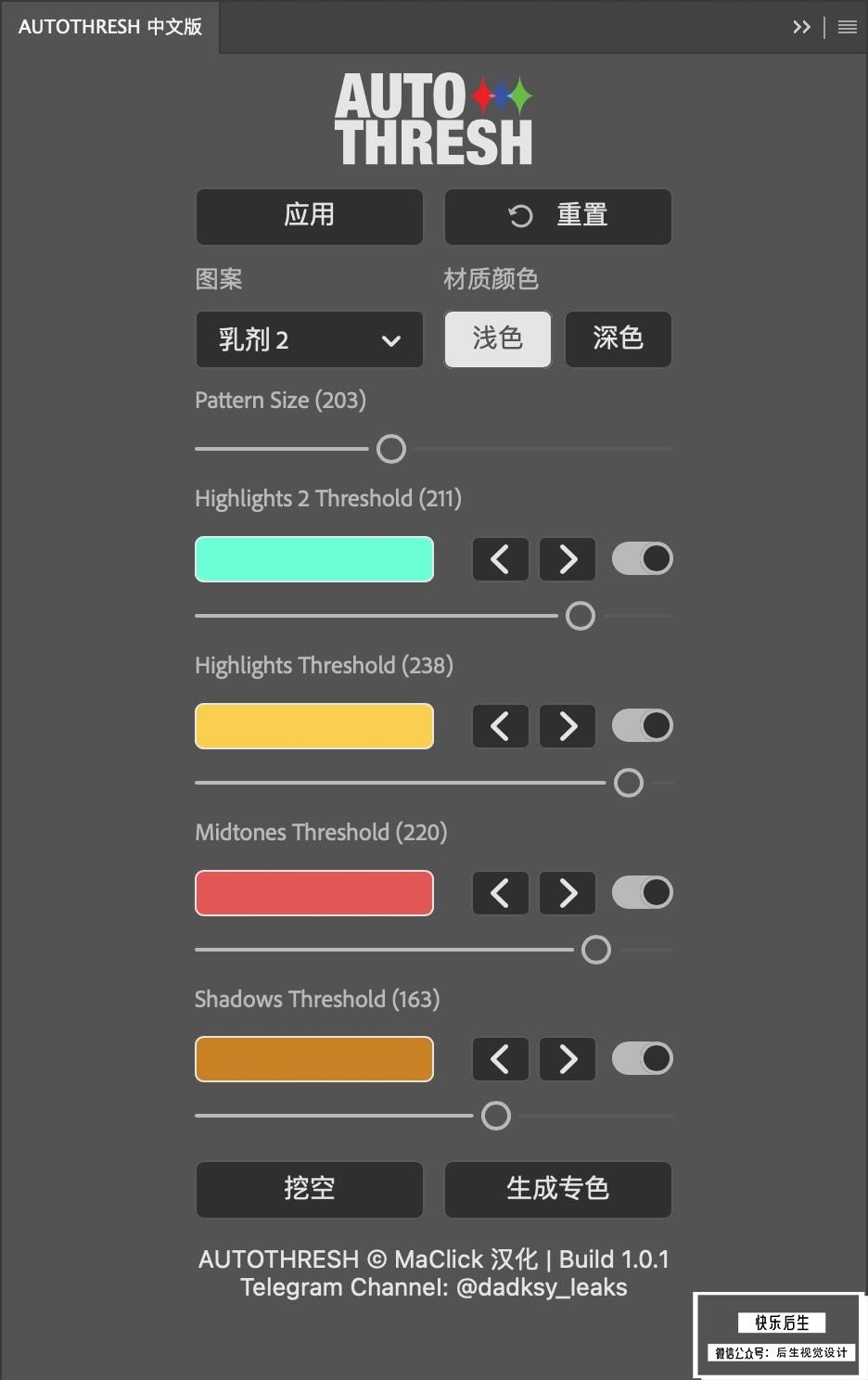Turn off the Midtones Threshold switch
The width and height of the screenshot is (868, 1380).
click(643, 892)
